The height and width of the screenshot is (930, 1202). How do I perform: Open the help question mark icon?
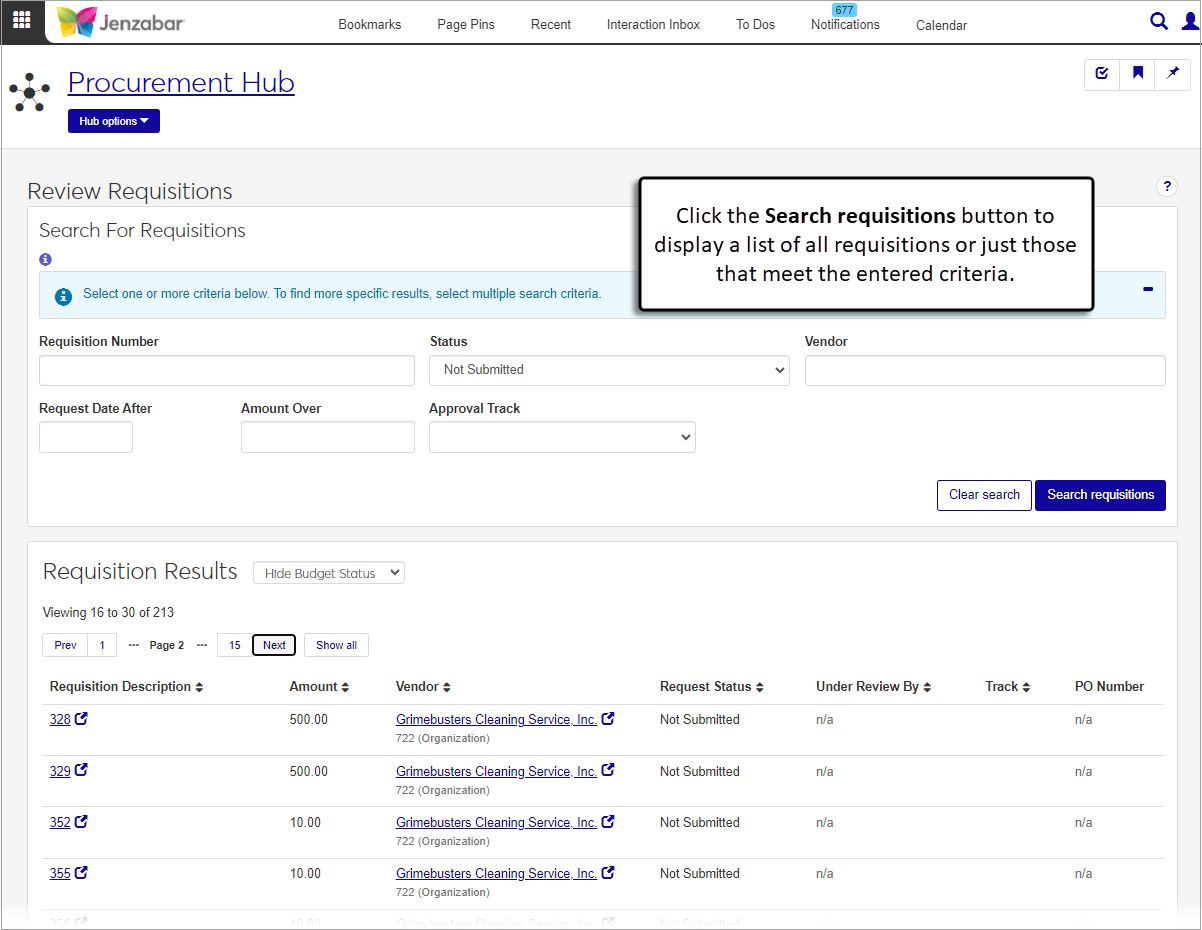(x=1166, y=187)
